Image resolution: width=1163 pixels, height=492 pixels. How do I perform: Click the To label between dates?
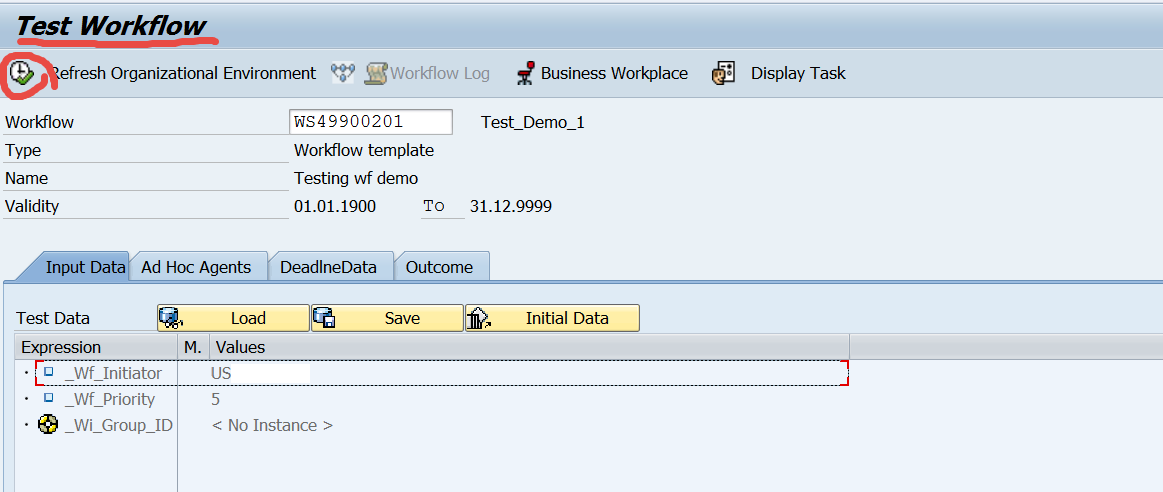(x=433, y=206)
